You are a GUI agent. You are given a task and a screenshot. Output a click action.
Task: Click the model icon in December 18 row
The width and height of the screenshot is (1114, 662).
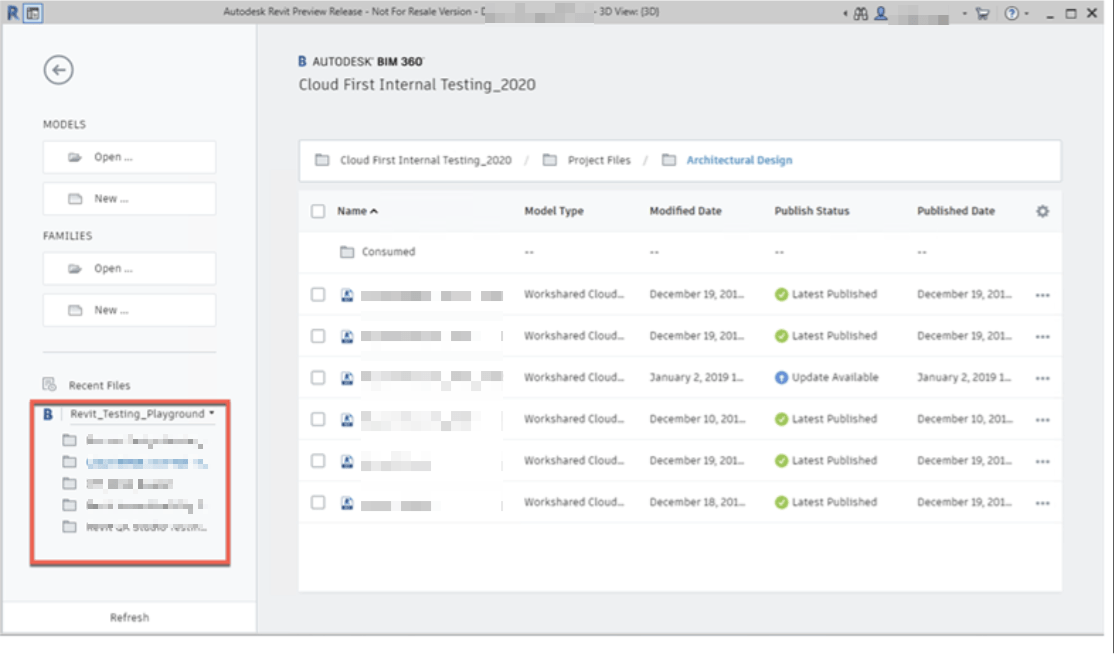[x=347, y=503]
